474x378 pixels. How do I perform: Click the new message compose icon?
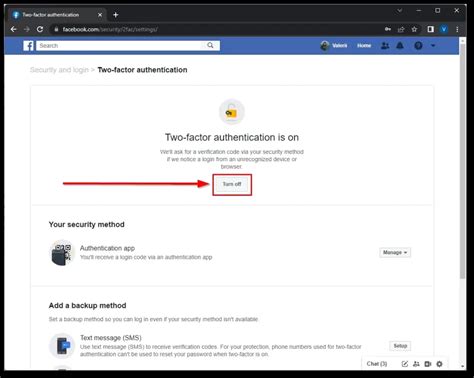pos(405,364)
